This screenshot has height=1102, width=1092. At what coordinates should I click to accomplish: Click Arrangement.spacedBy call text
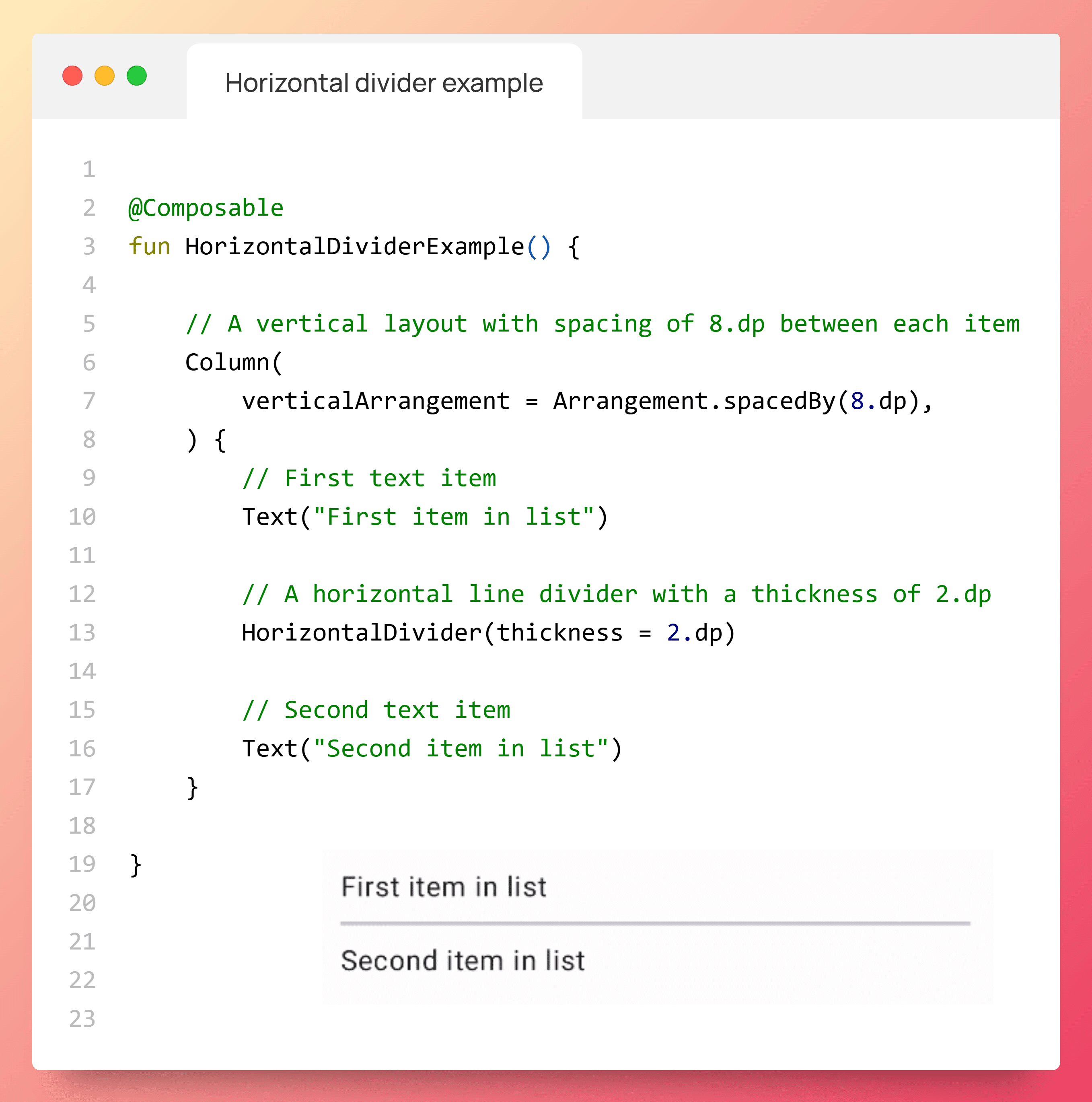[693, 401]
